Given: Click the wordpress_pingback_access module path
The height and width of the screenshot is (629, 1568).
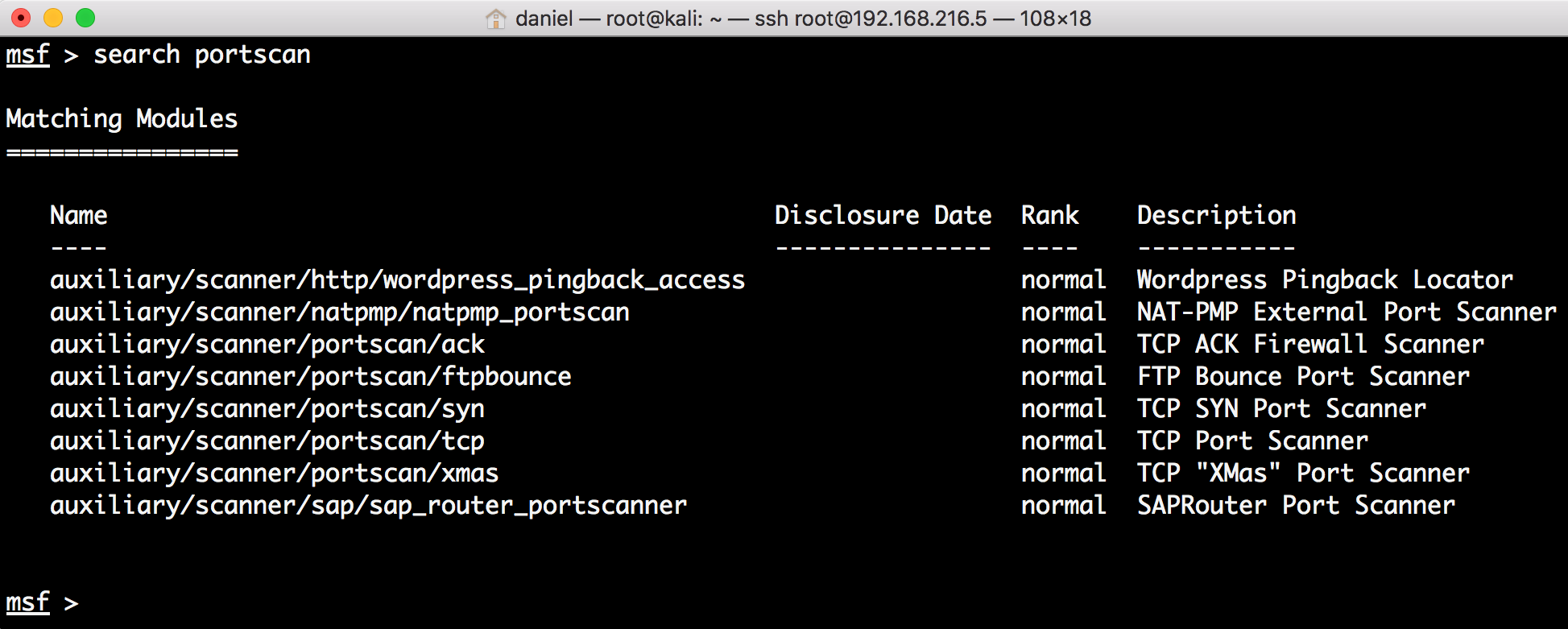Looking at the screenshot, I should click(x=397, y=280).
